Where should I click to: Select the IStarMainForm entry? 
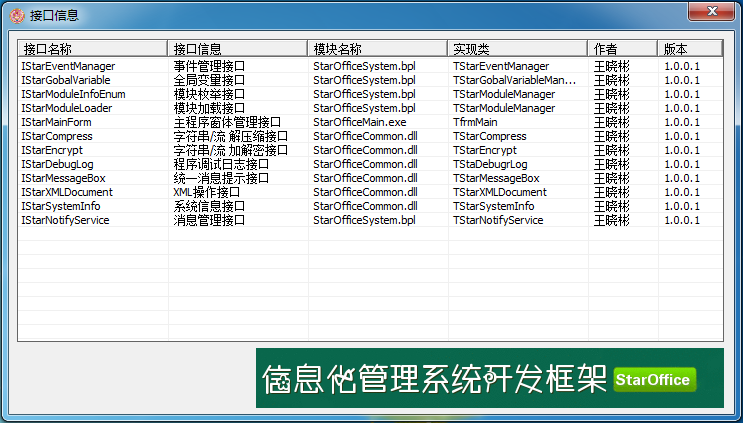[56, 122]
